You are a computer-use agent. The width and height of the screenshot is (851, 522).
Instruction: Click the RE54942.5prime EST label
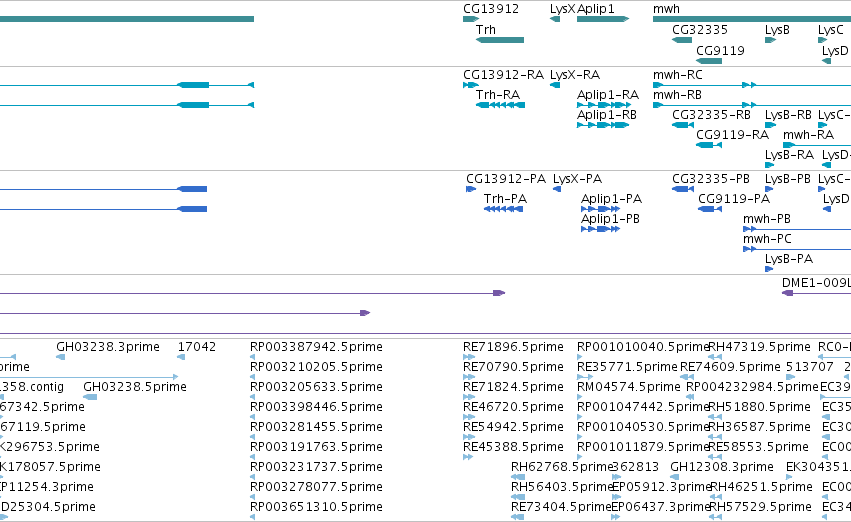[513, 427]
